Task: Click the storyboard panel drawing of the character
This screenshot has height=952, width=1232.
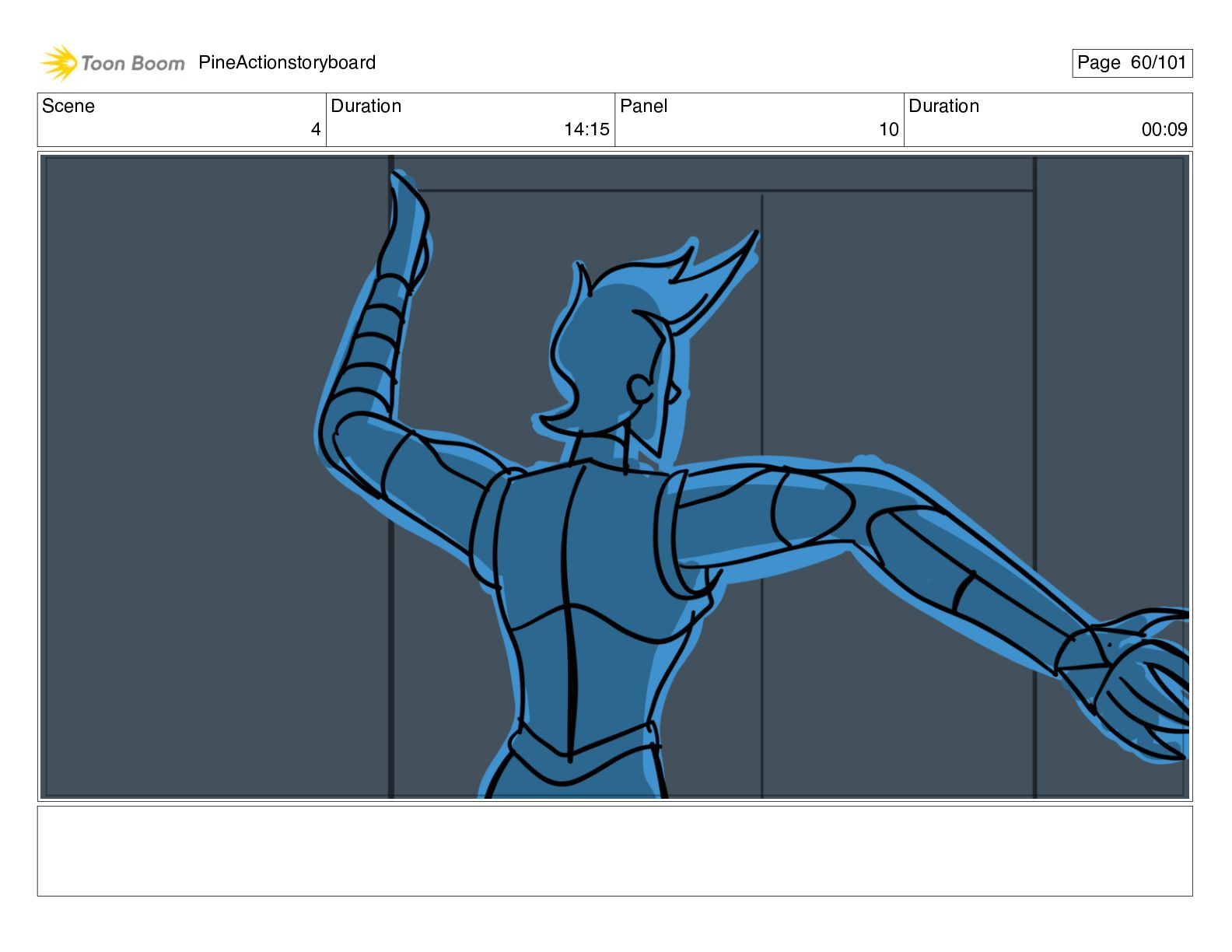Action: point(614,477)
